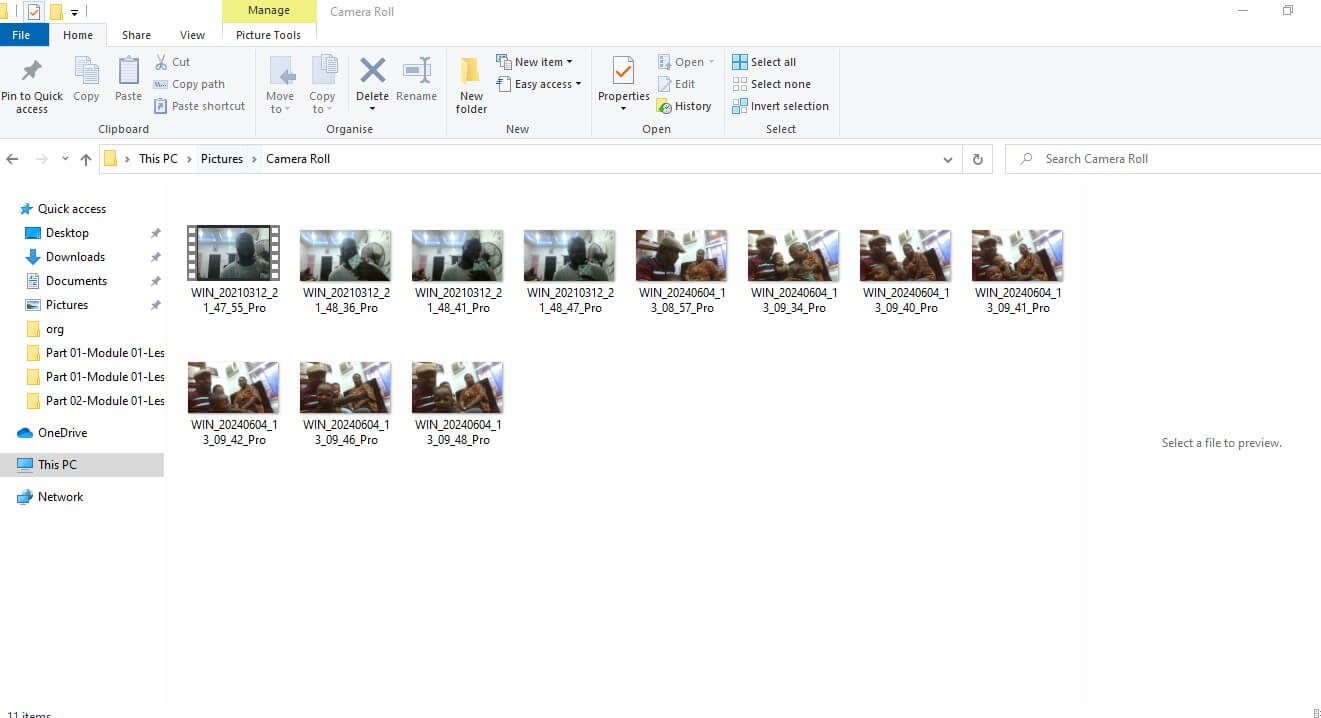The height and width of the screenshot is (718, 1321).
Task: Click the Copy path icon
Action: coord(161,84)
